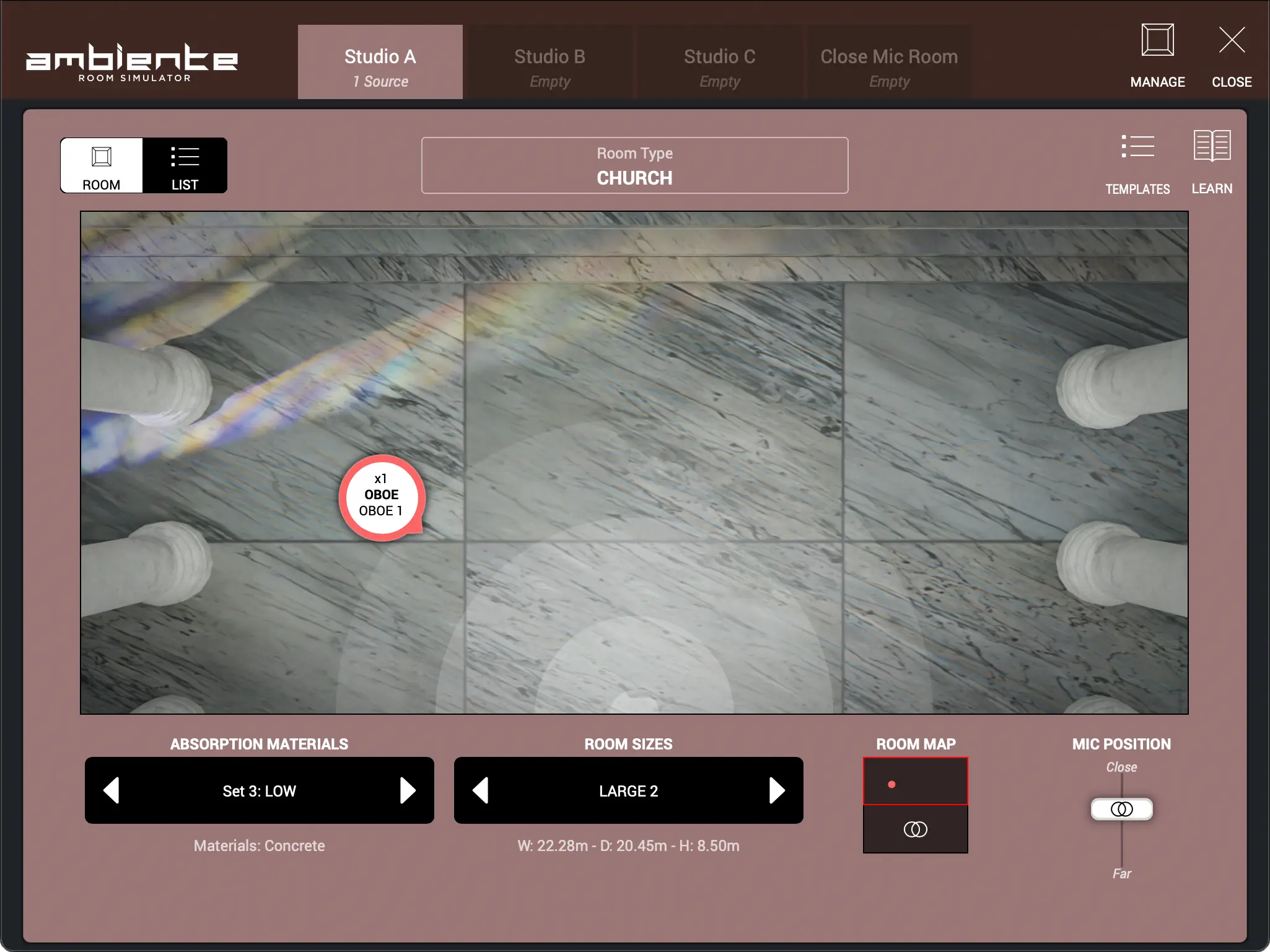Open the TEMPLATES list icon
This screenshot has height=952, width=1270.
coord(1137,147)
